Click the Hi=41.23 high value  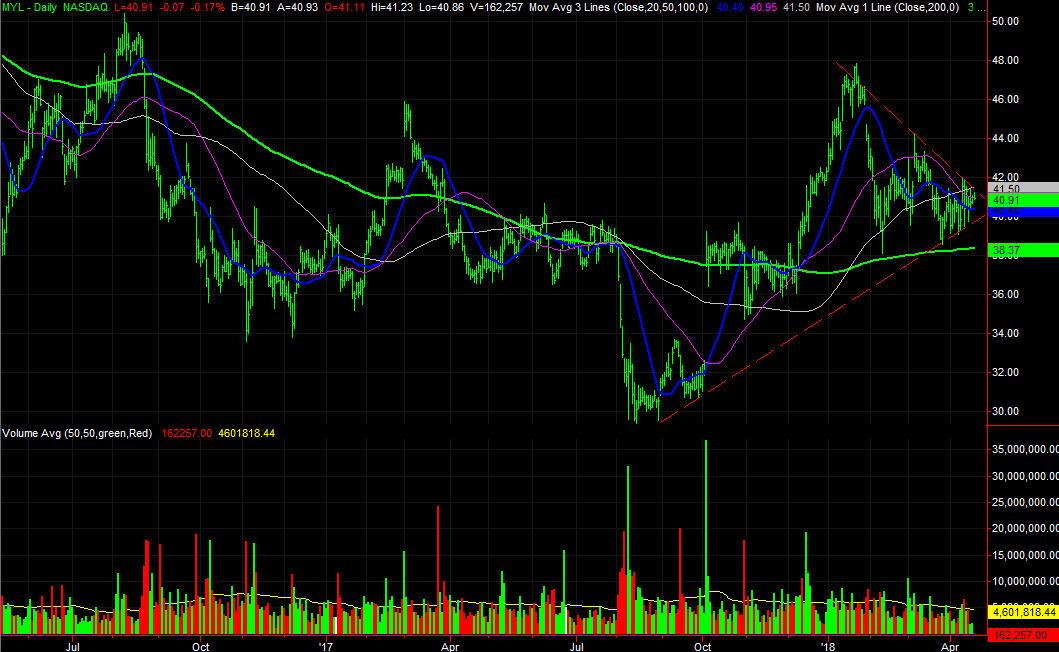pos(392,7)
